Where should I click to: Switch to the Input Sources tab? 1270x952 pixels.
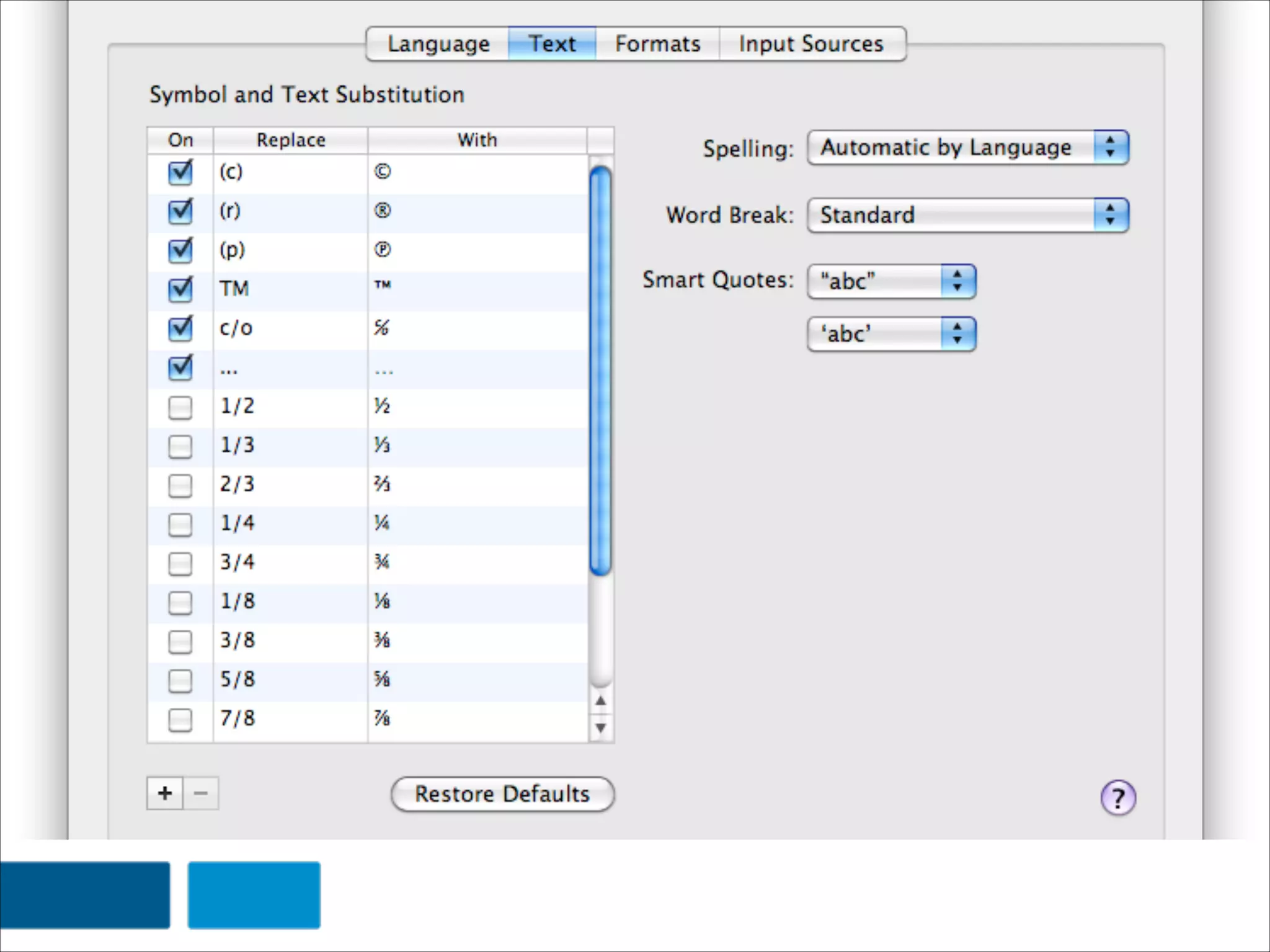tap(811, 44)
